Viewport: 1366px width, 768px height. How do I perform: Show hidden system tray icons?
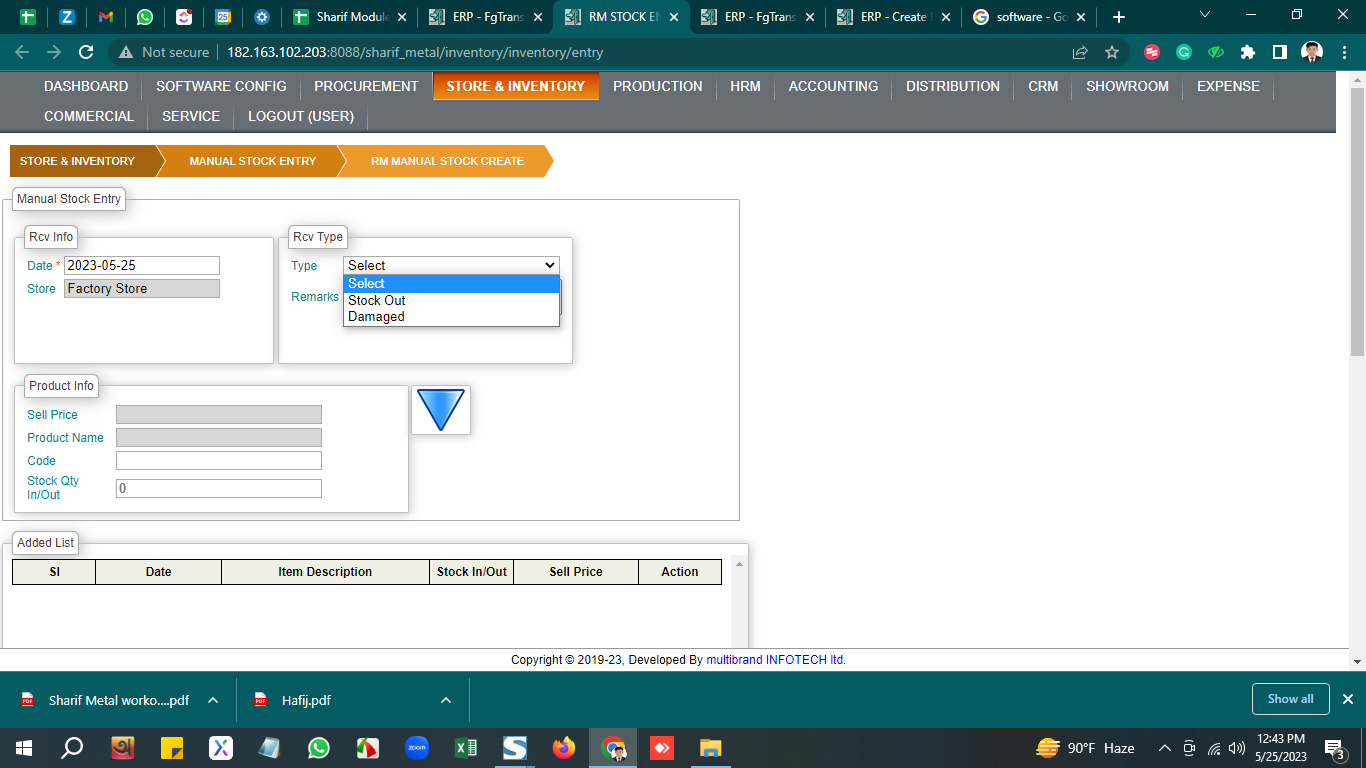[1164, 748]
